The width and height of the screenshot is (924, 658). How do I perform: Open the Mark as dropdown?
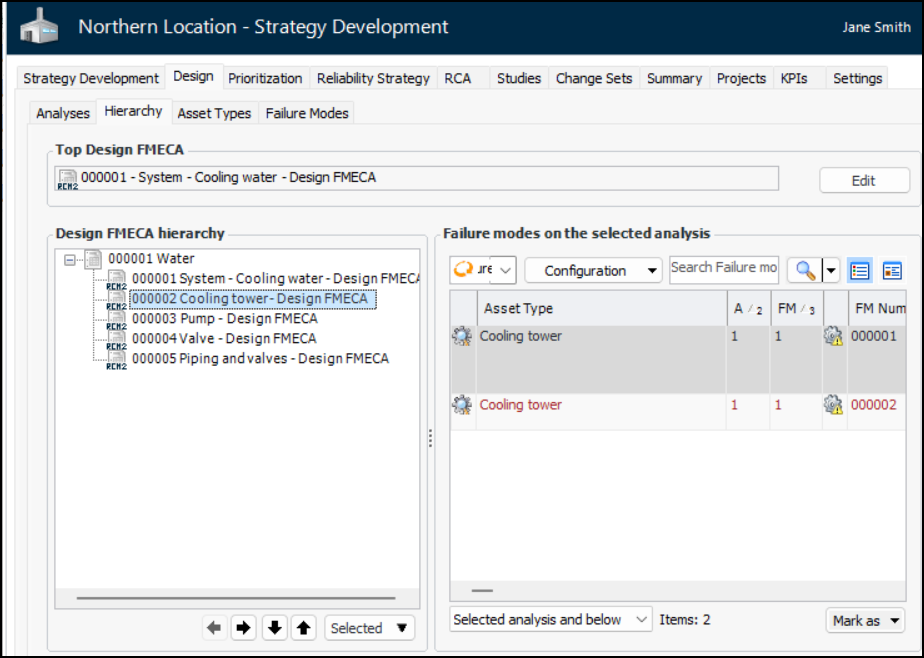pyautogui.click(x=864, y=621)
